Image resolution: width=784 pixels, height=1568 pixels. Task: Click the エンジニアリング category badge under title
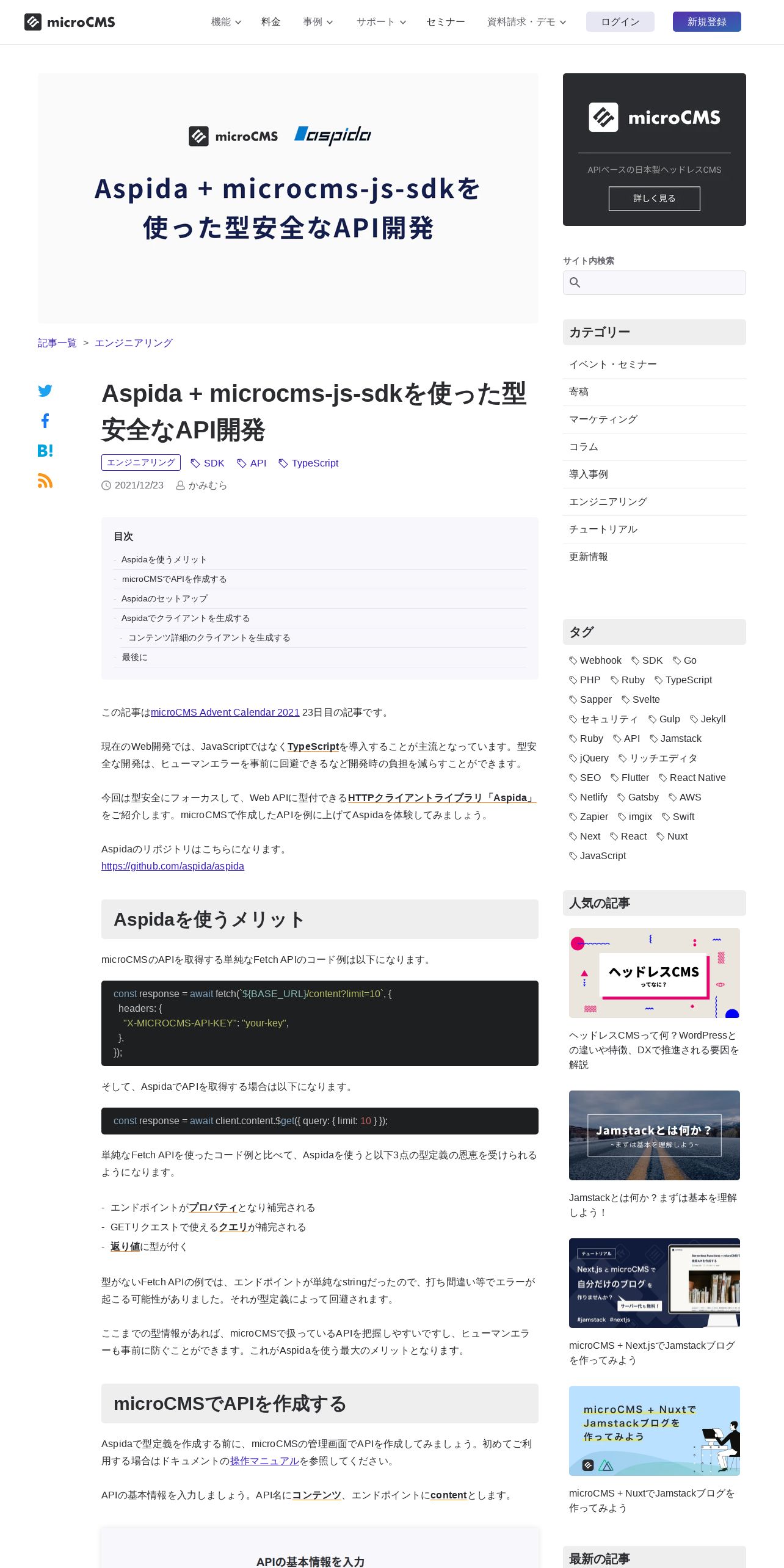141,463
